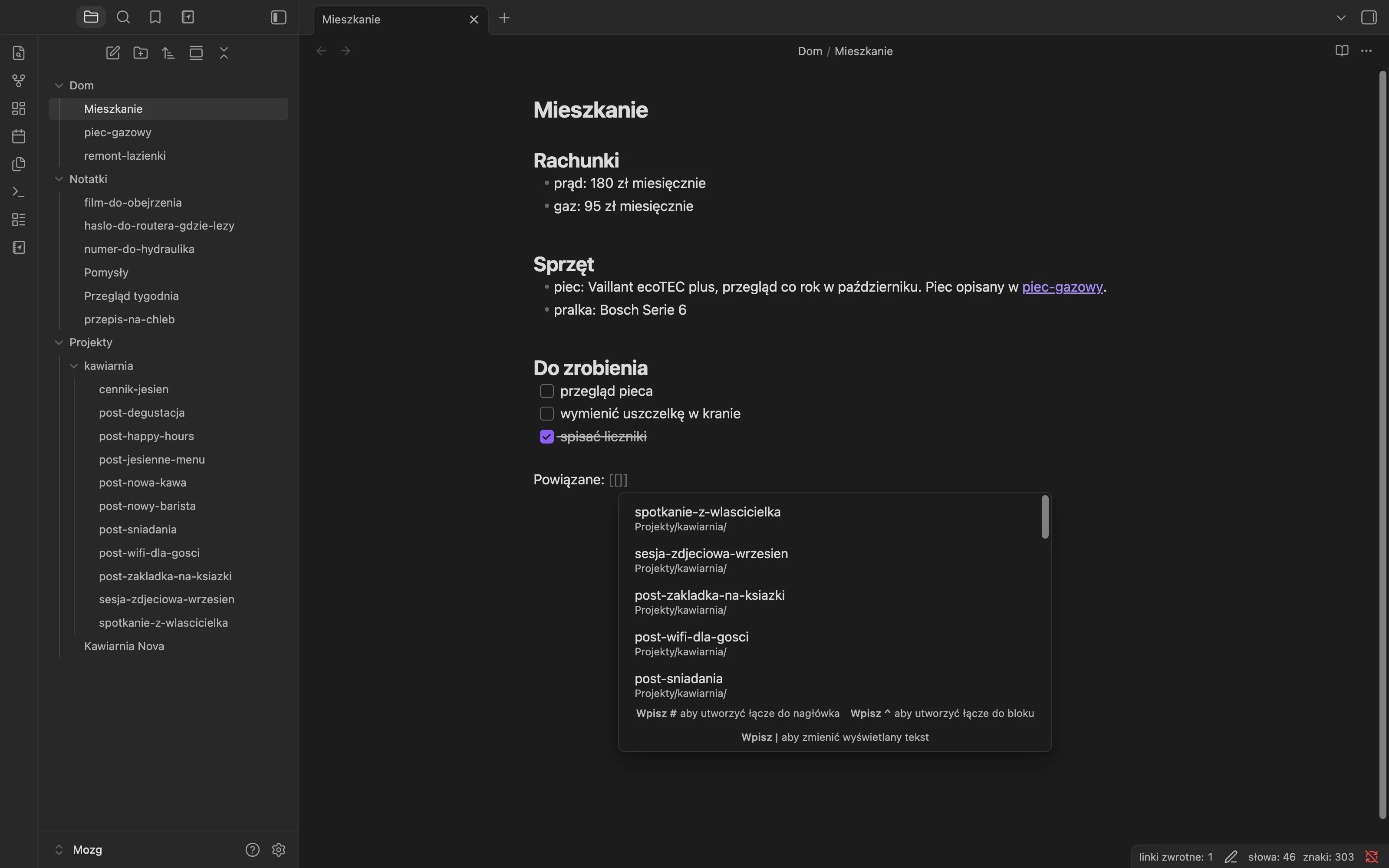
Task: Collapse the kawiarnia subfolder
Action: (x=73, y=366)
